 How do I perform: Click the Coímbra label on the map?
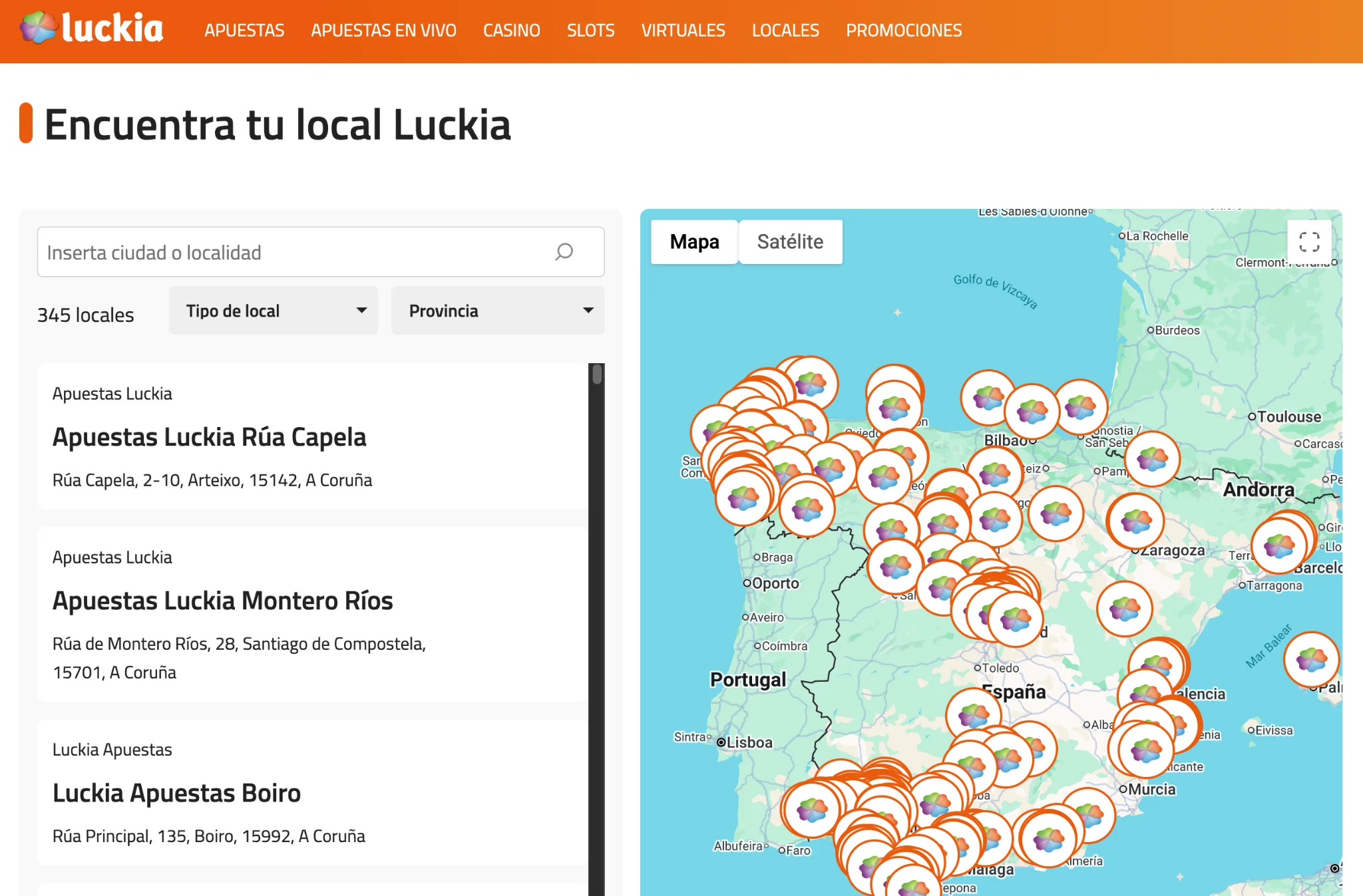785,646
